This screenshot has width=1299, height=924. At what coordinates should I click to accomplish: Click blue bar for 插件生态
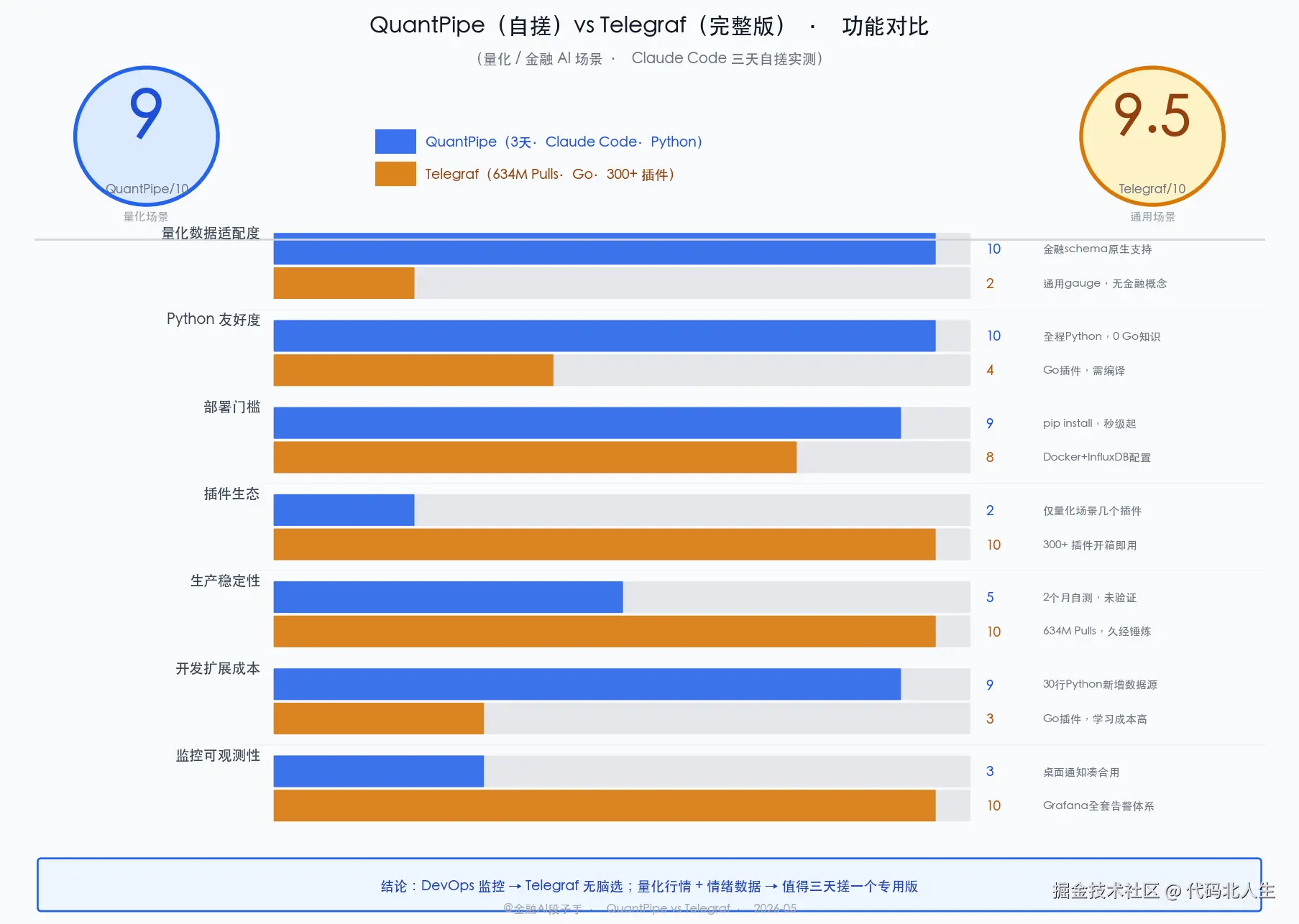[x=344, y=510]
